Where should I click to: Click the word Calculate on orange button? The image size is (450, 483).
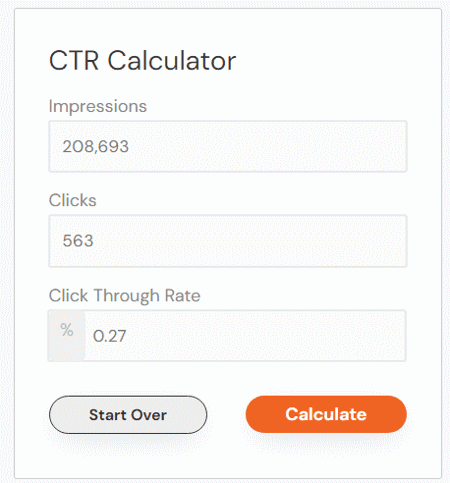pyautogui.click(x=326, y=414)
